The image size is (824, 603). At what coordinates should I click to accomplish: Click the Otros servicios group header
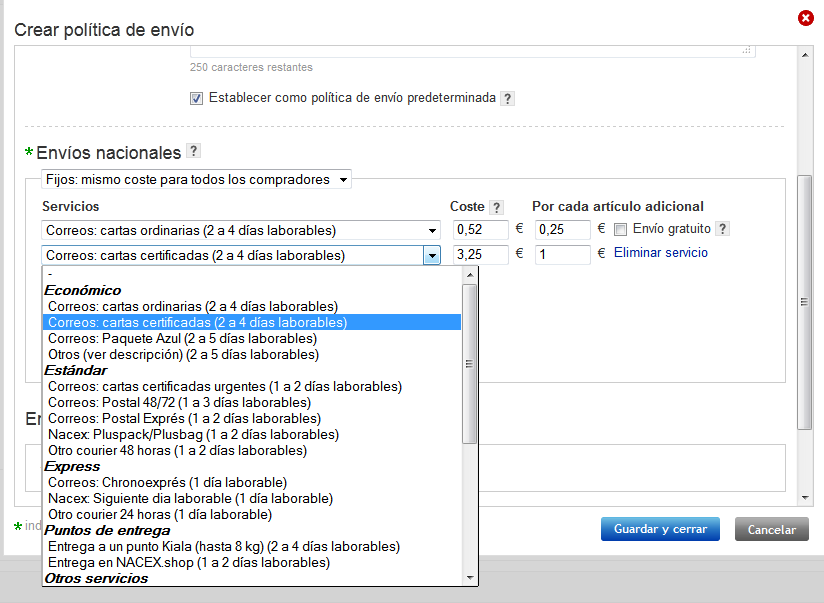click(96, 578)
